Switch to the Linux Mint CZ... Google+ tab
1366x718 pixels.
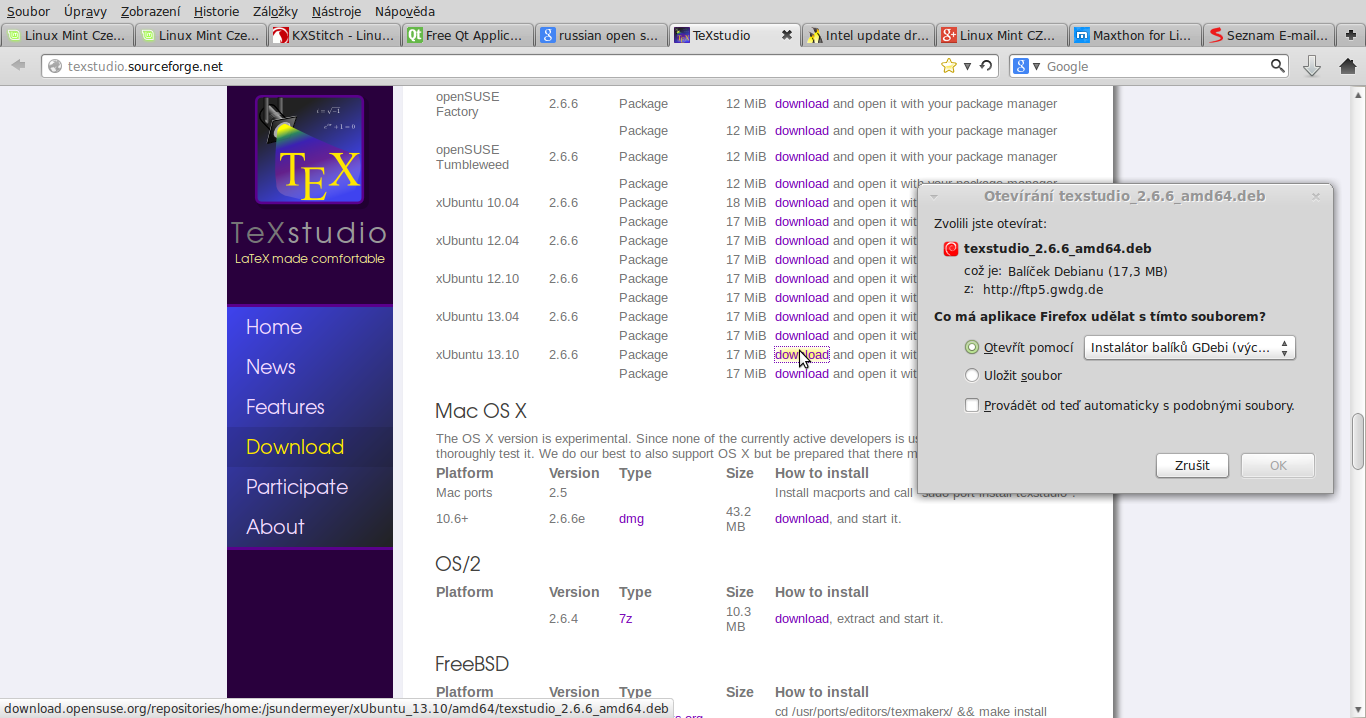point(1000,35)
